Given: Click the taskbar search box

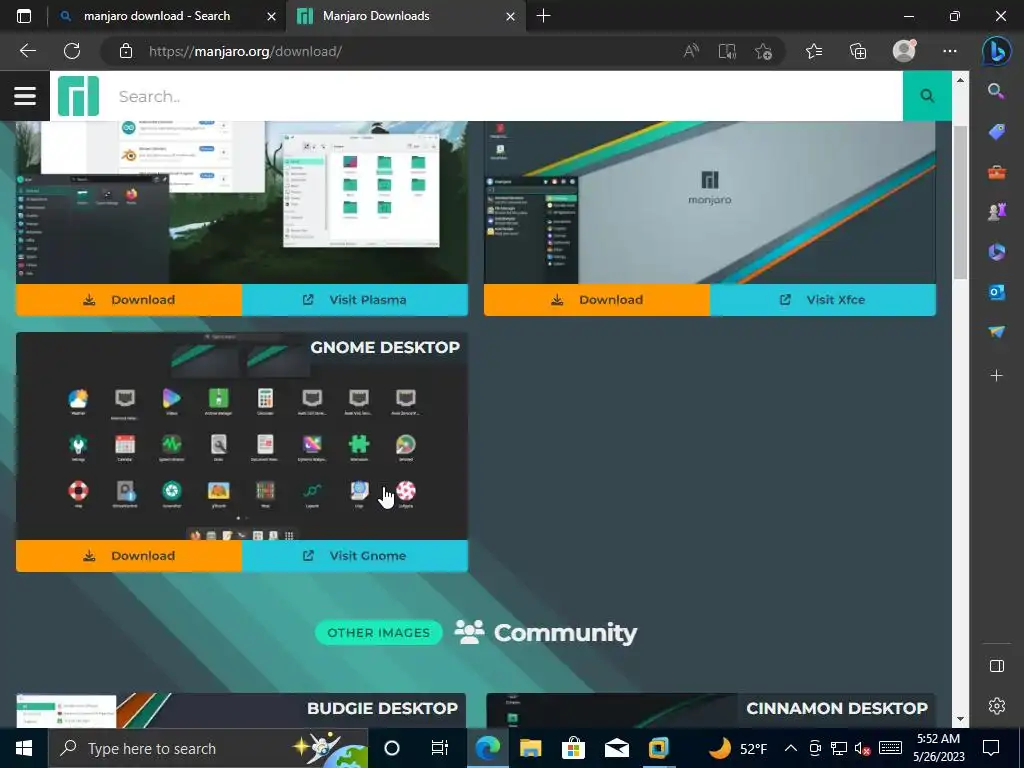Looking at the screenshot, I should point(208,748).
